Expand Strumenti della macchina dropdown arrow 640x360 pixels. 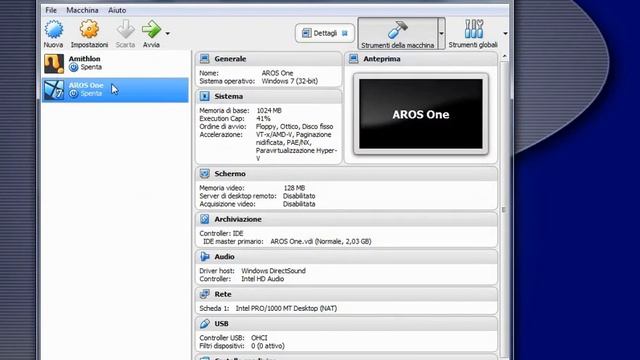(441, 33)
